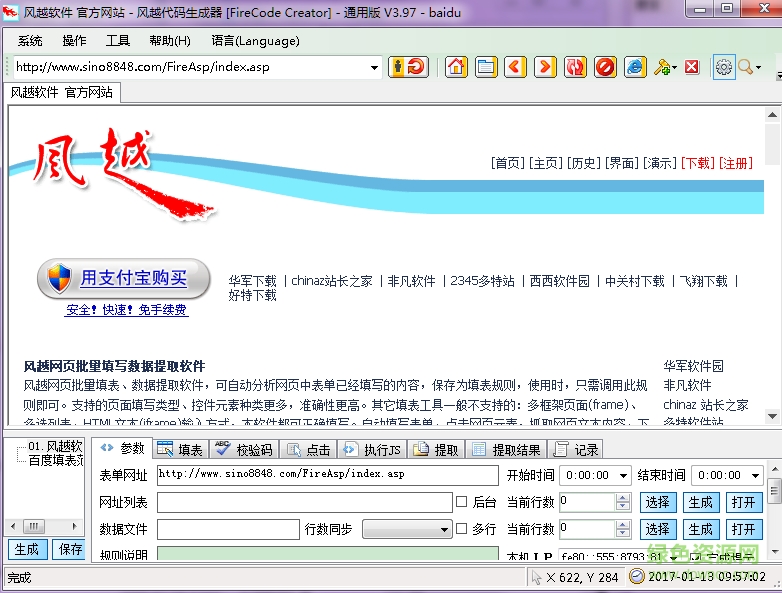Open the 开始时间 time dropdown

pyautogui.click(x=623, y=476)
